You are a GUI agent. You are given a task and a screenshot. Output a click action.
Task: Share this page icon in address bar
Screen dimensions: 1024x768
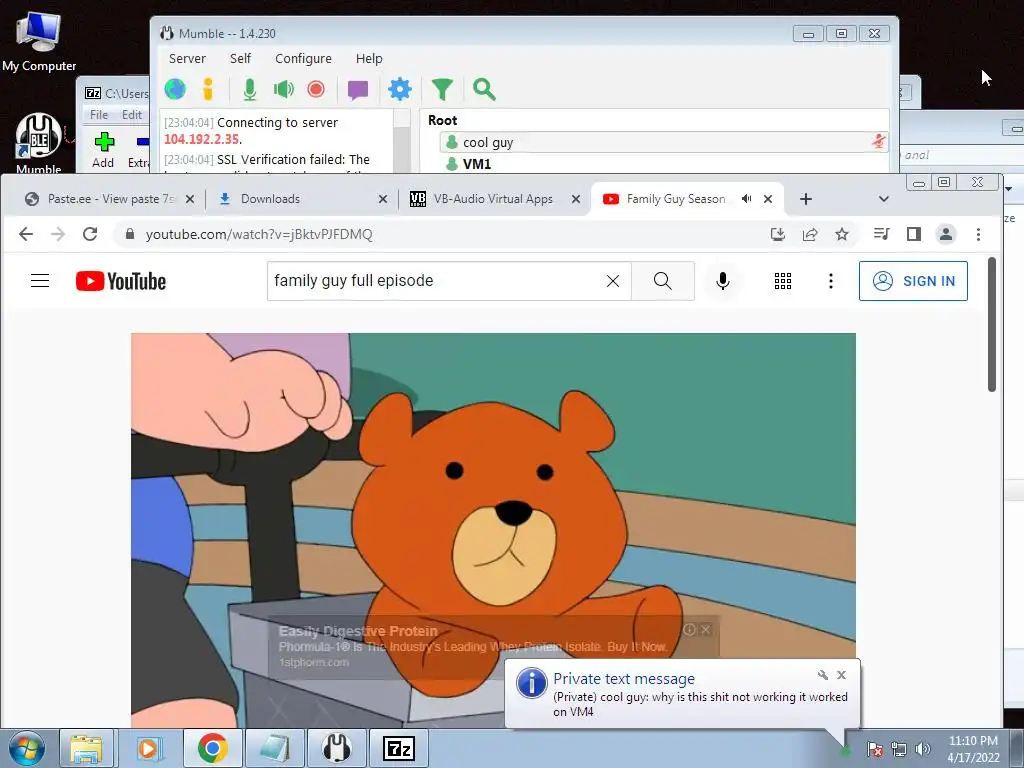[x=810, y=234]
